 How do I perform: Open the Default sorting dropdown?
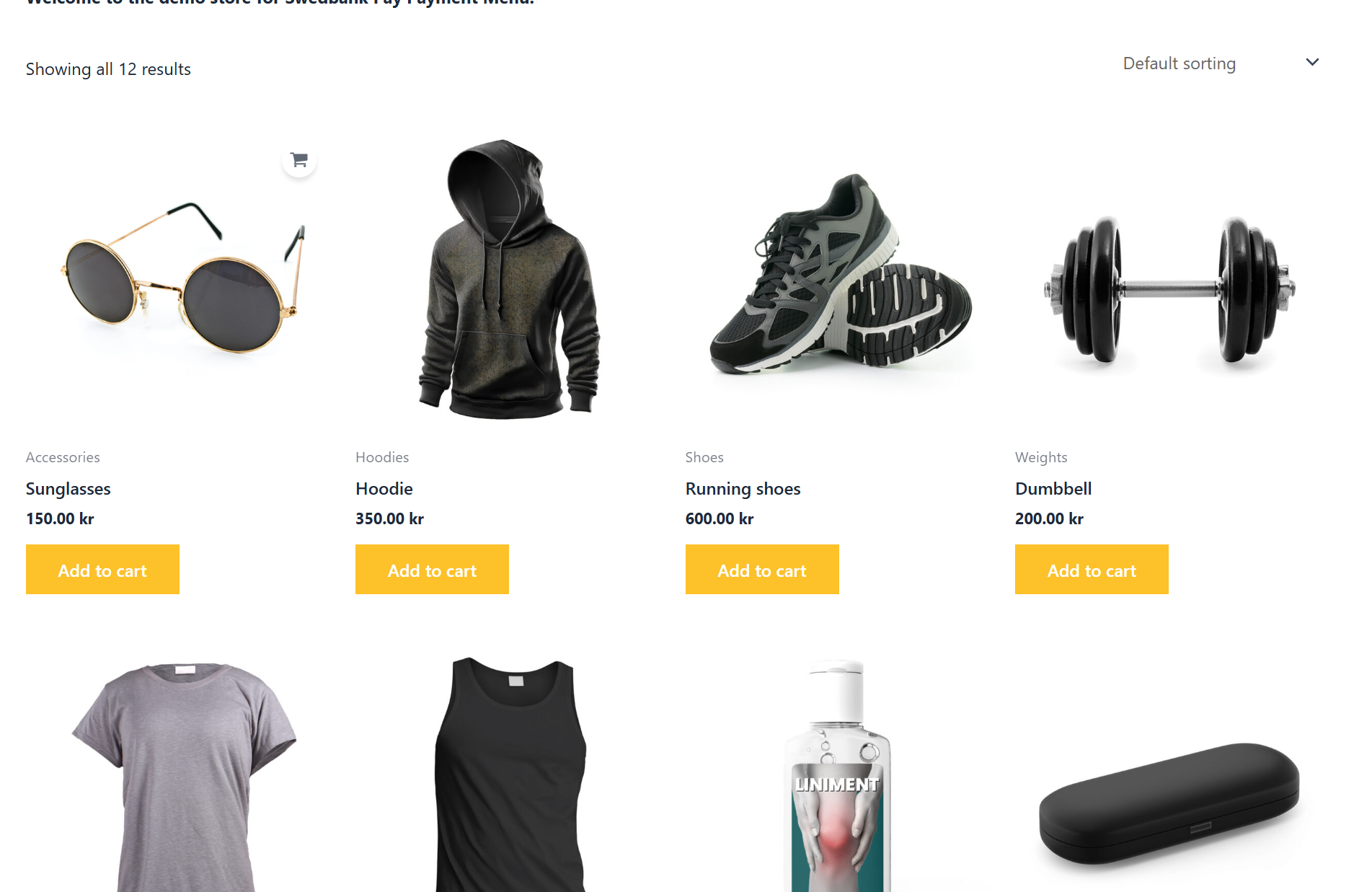click(x=1221, y=63)
